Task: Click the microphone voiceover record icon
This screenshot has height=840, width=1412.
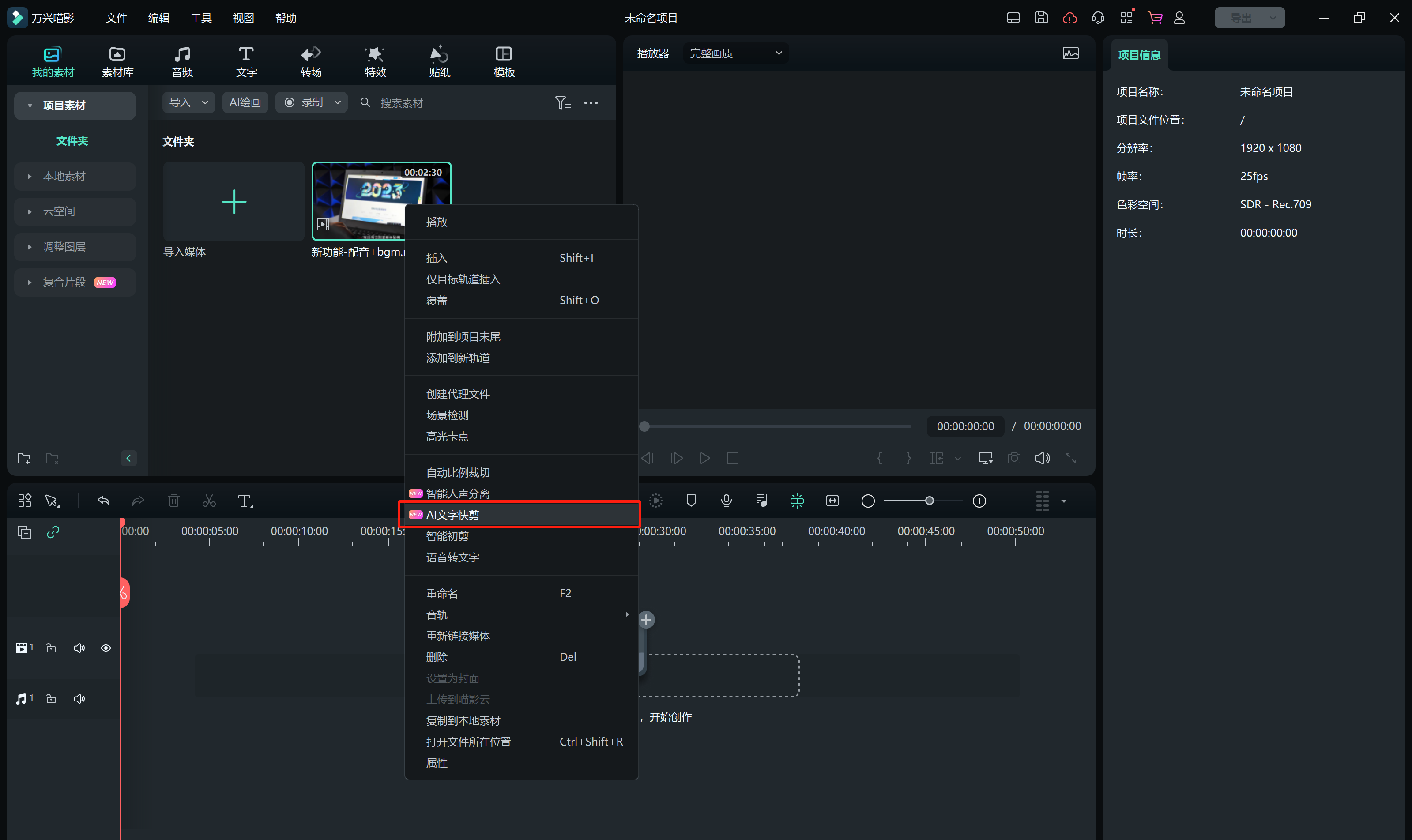Action: coord(726,501)
